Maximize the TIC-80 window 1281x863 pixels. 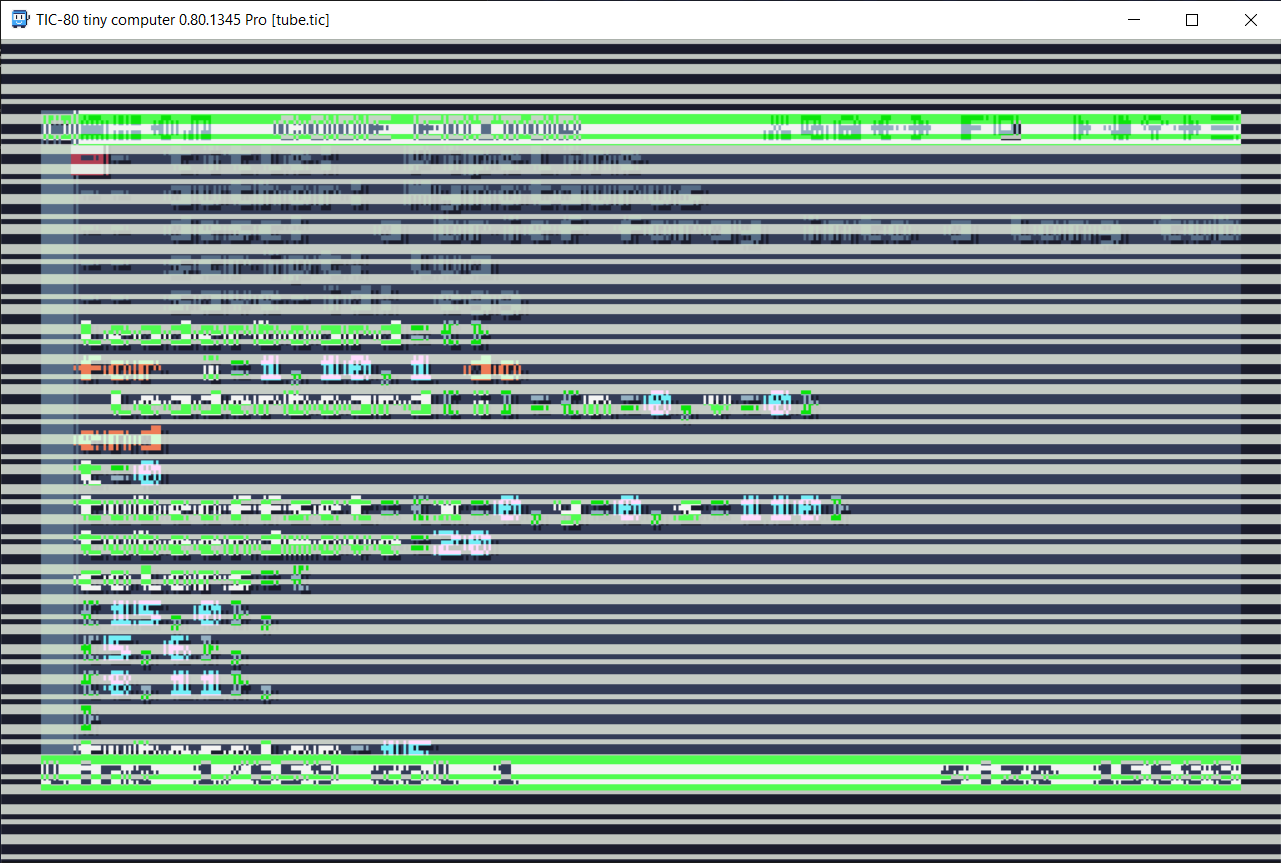(x=1192, y=20)
